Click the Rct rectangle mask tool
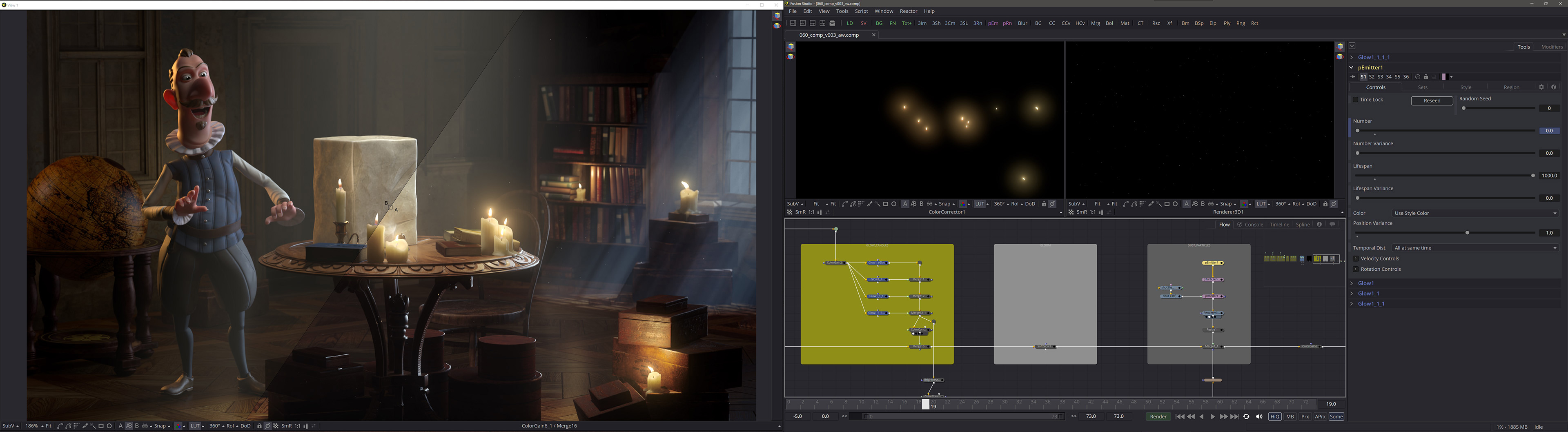1568x432 pixels. click(1254, 23)
